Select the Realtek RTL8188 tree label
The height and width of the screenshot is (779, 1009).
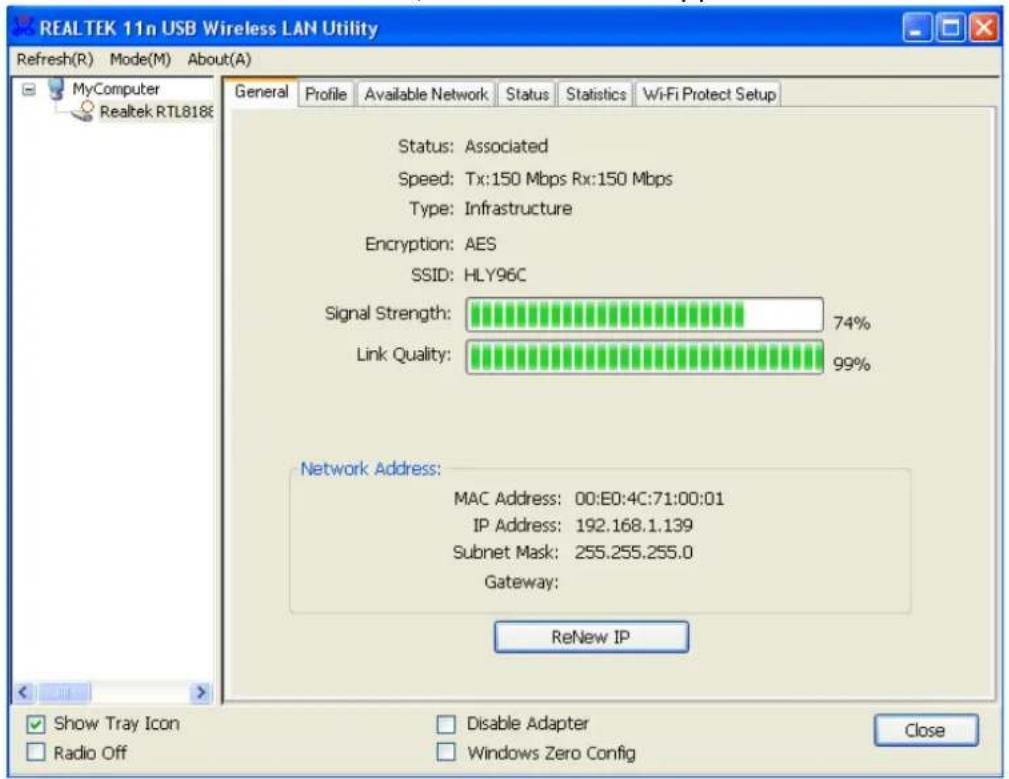(156, 111)
